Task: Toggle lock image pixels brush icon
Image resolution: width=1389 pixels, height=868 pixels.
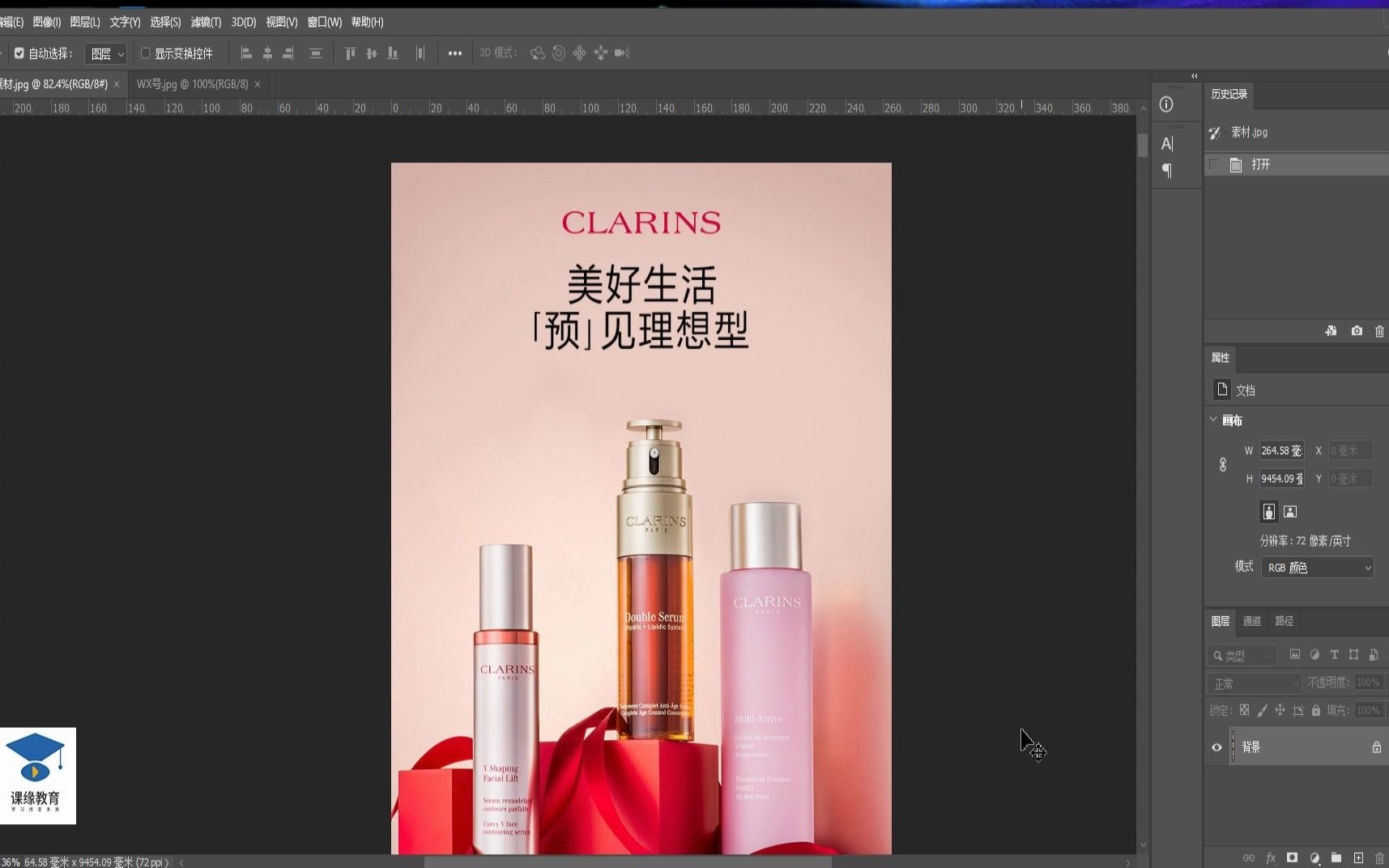Action: (x=1262, y=710)
